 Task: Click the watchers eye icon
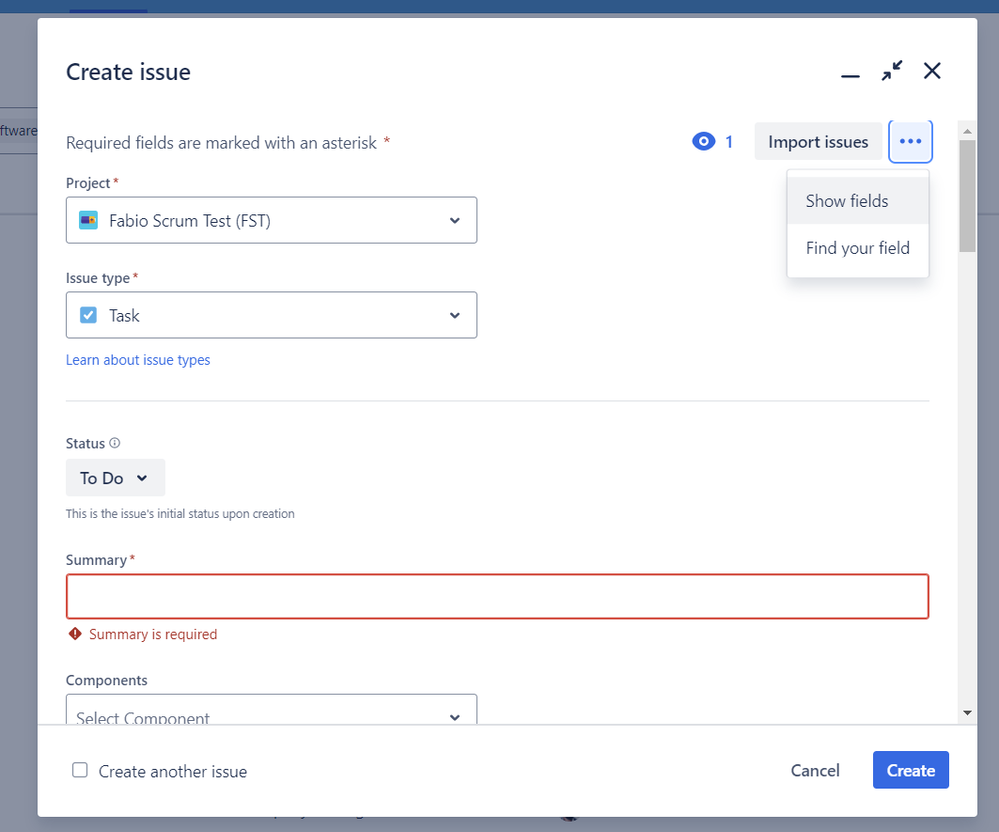pyautogui.click(x=703, y=141)
